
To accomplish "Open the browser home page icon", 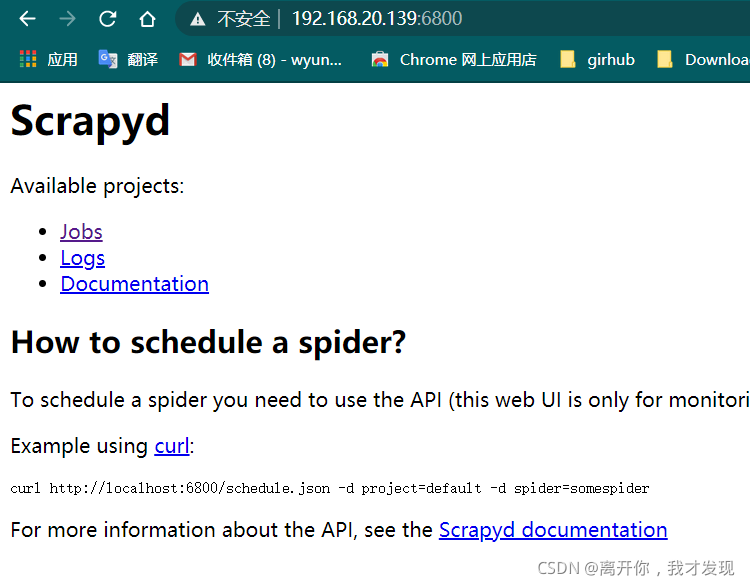I will coord(147,19).
